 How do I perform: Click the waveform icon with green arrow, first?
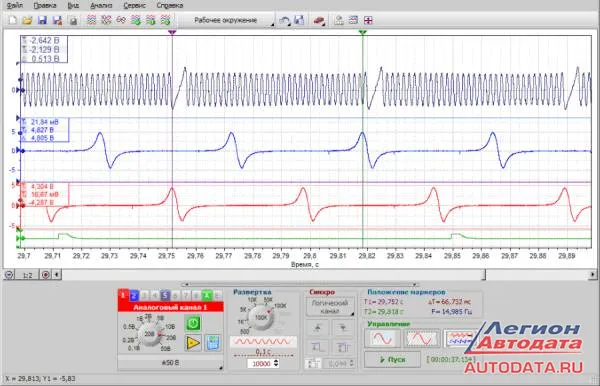tap(136, 20)
